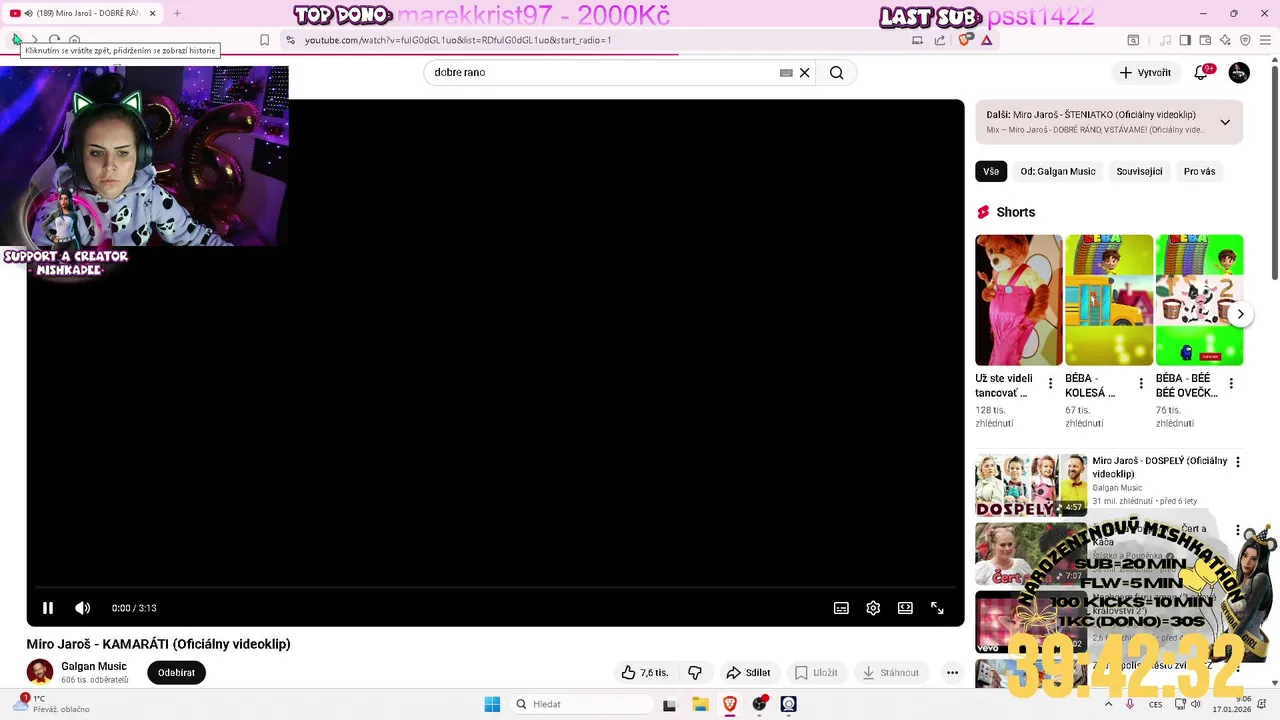This screenshot has width=1280, height=720.
Task: Click the Stáhnout download button
Action: 890,673
